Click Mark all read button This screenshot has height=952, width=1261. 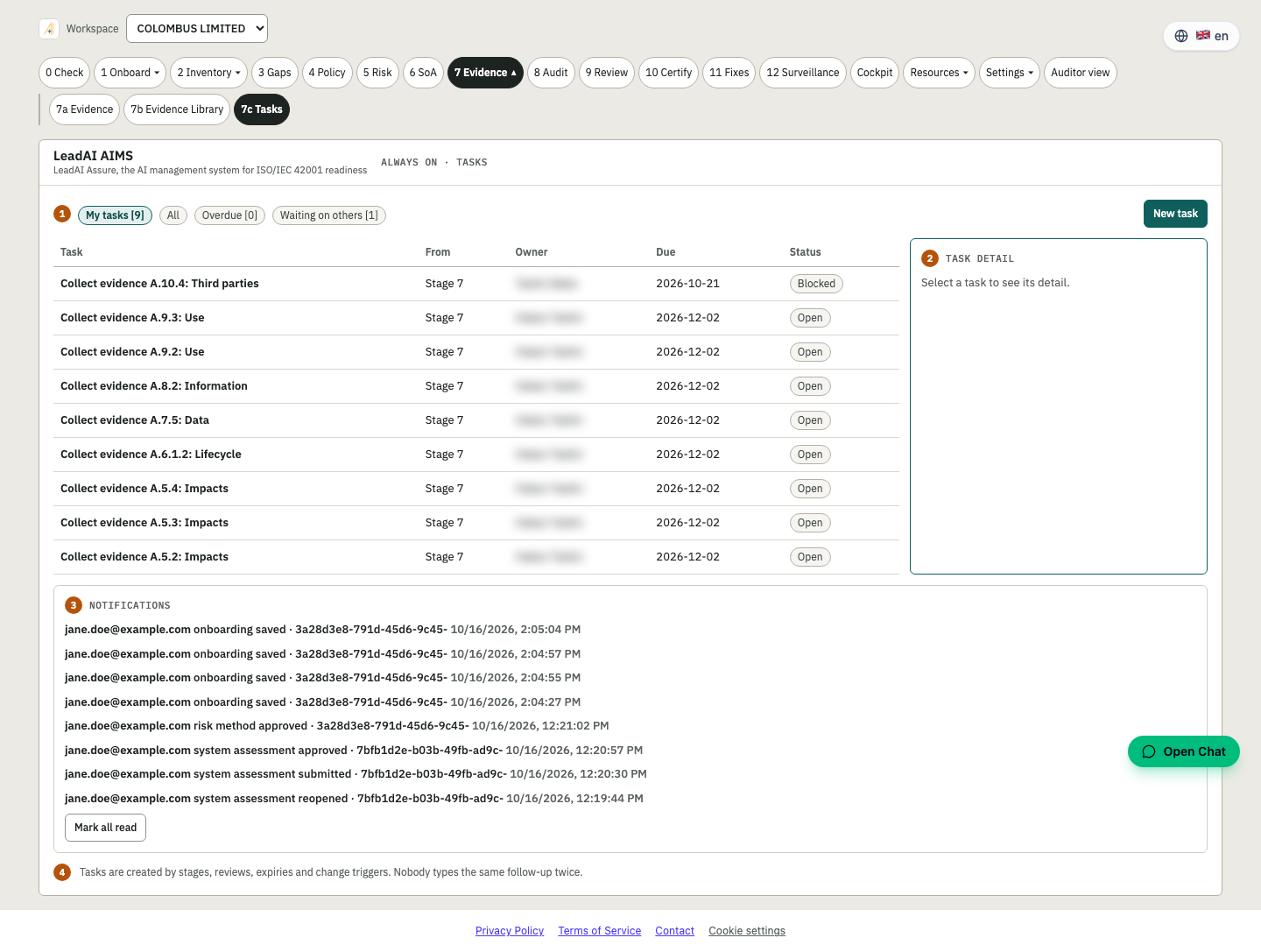click(x=105, y=828)
